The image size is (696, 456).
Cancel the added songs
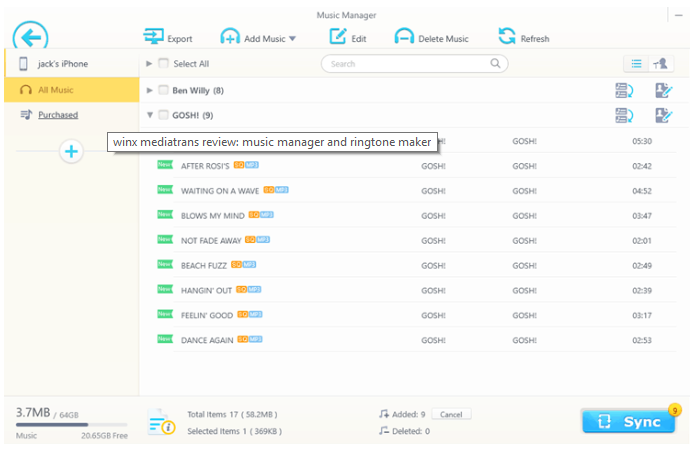tap(451, 414)
